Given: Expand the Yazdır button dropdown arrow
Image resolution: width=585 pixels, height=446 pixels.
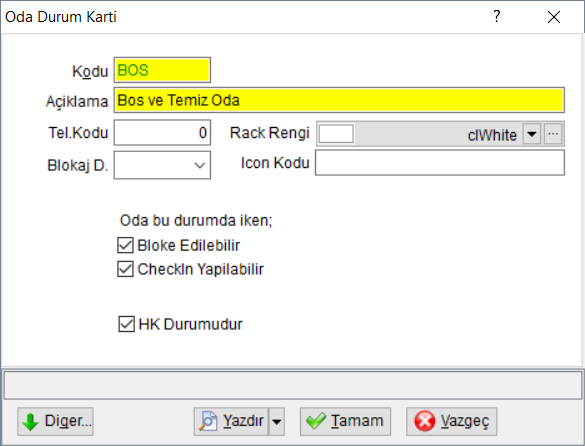Looking at the screenshot, I should coord(277,422).
